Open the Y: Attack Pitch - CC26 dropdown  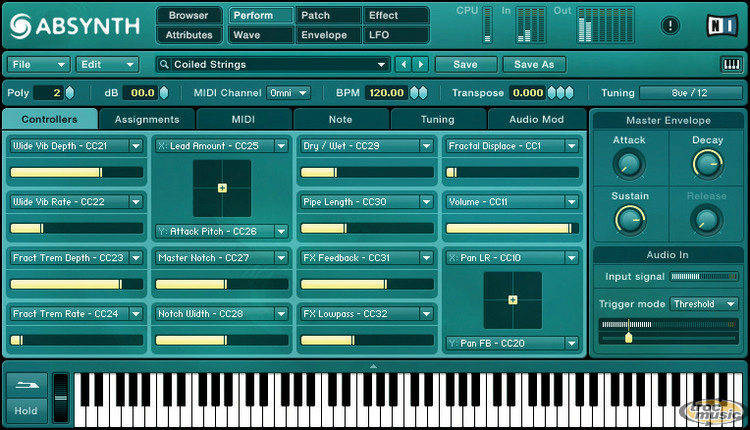coord(281,232)
